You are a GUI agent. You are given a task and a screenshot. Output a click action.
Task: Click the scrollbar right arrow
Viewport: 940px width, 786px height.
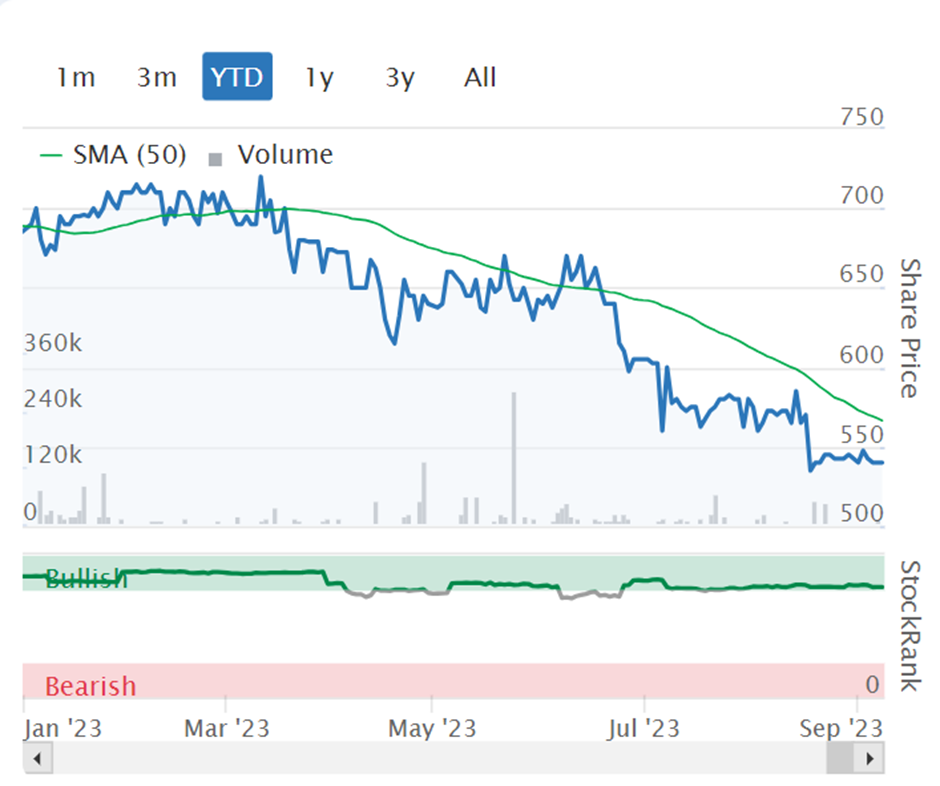(x=870, y=758)
